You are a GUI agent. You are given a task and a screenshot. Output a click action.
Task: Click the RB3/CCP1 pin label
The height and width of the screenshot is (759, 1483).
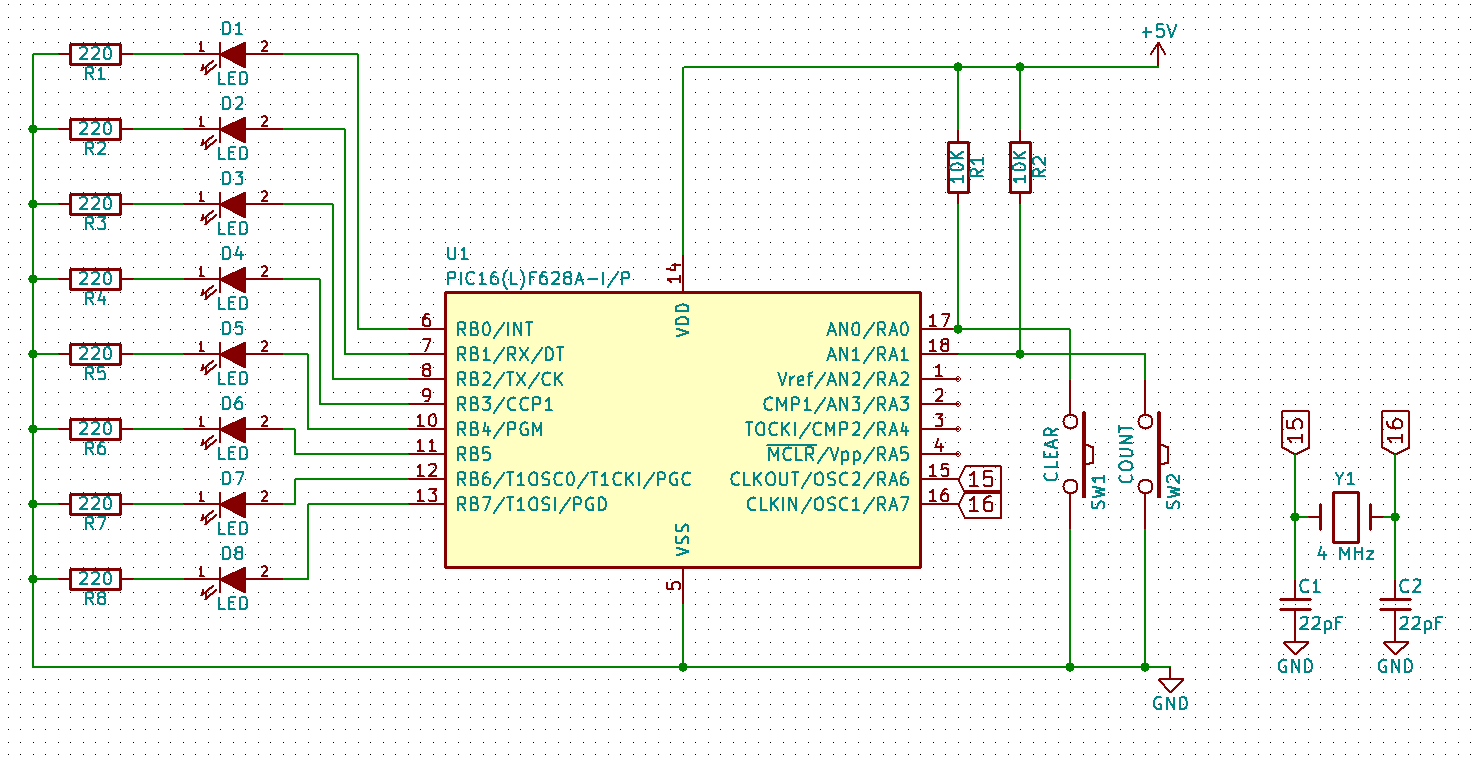pyautogui.click(x=505, y=404)
